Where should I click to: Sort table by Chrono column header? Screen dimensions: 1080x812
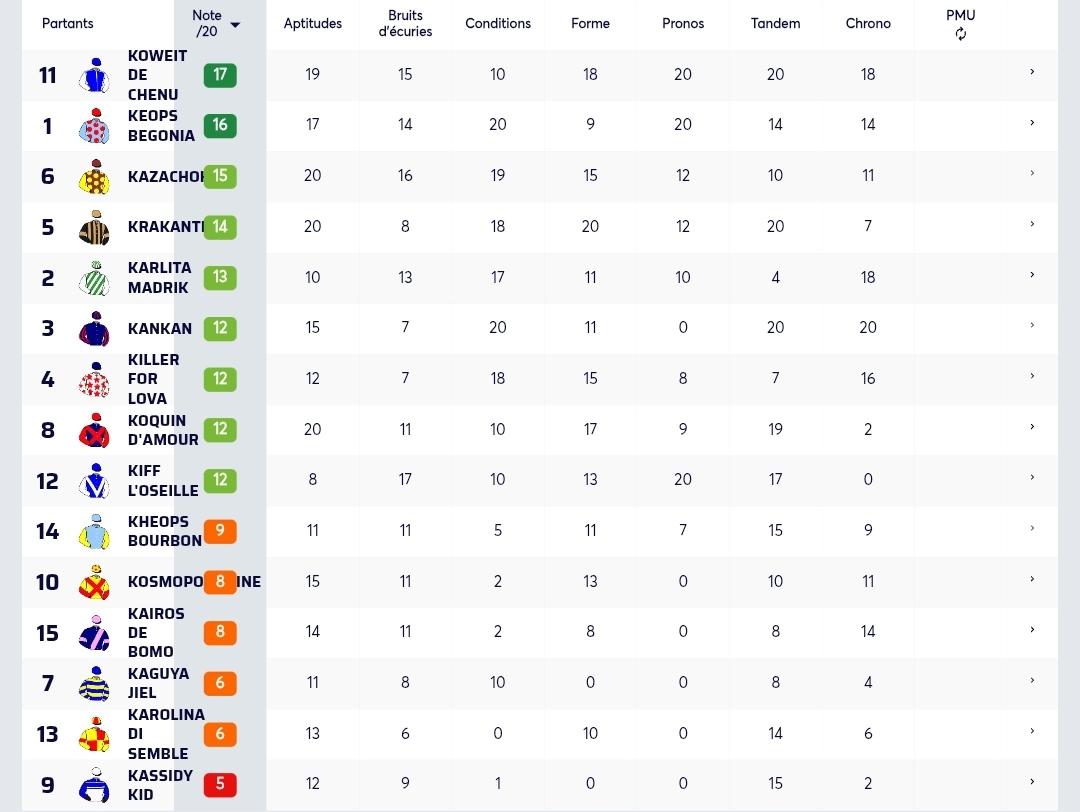[868, 23]
